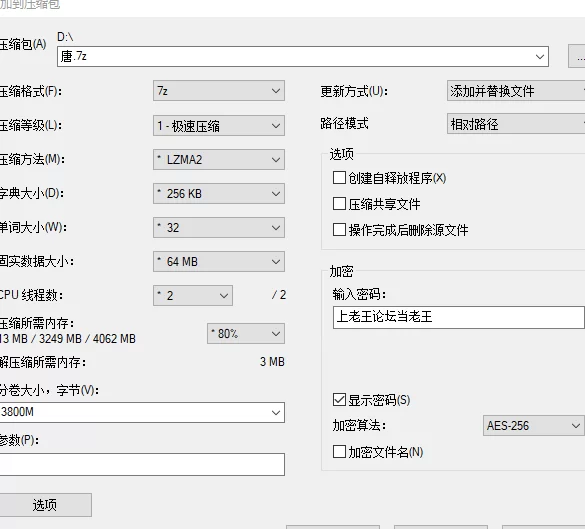585x529 pixels.
Task: Expand the 固实数据大小 64 MB dropdown
Action: click(219, 262)
